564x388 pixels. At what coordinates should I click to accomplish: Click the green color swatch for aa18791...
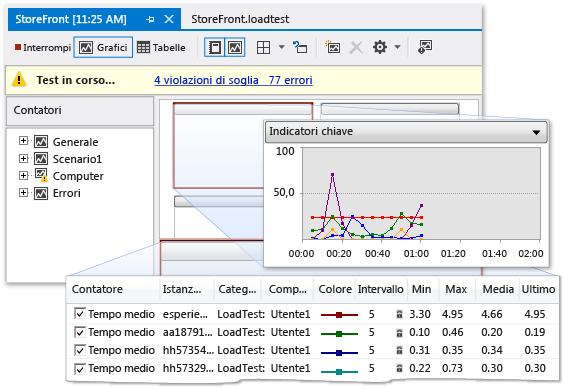coord(339,333)
